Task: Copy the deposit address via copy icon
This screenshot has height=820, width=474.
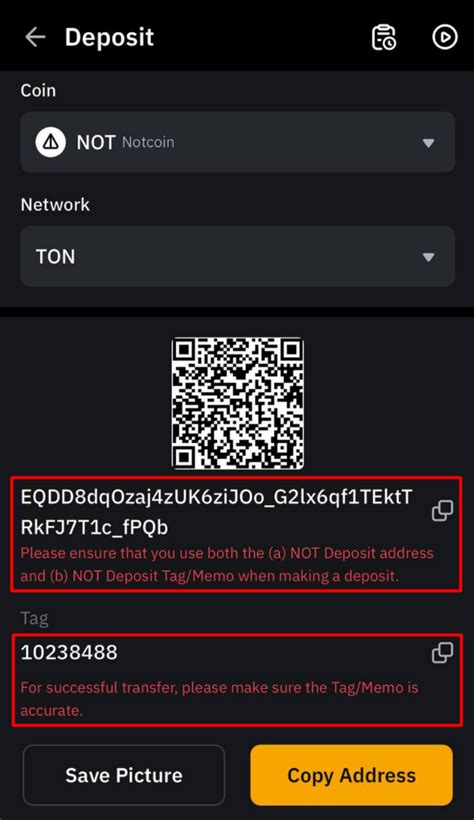Action: click(x=442, y=510)
